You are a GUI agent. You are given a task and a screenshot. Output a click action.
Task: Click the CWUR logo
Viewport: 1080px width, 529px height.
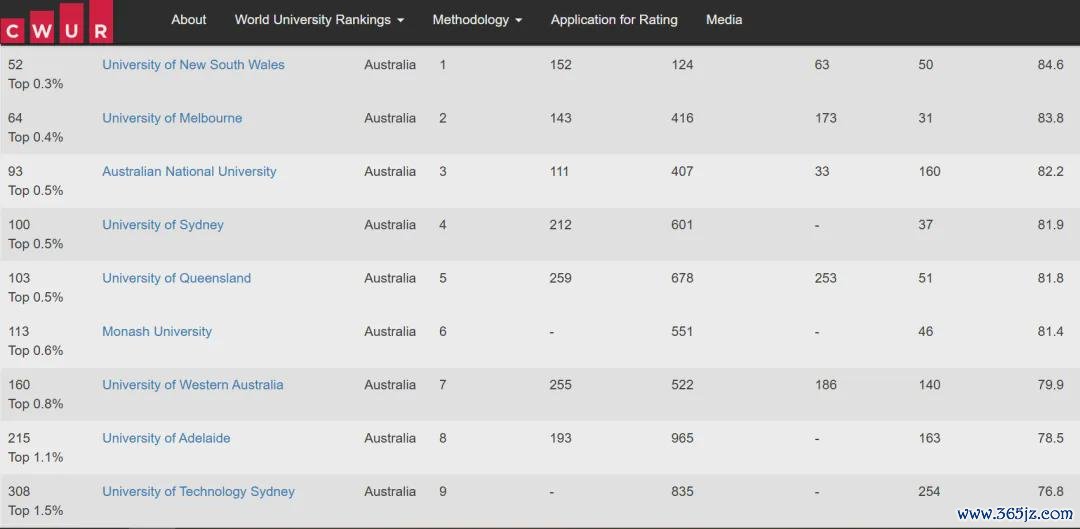pos(56,21)
